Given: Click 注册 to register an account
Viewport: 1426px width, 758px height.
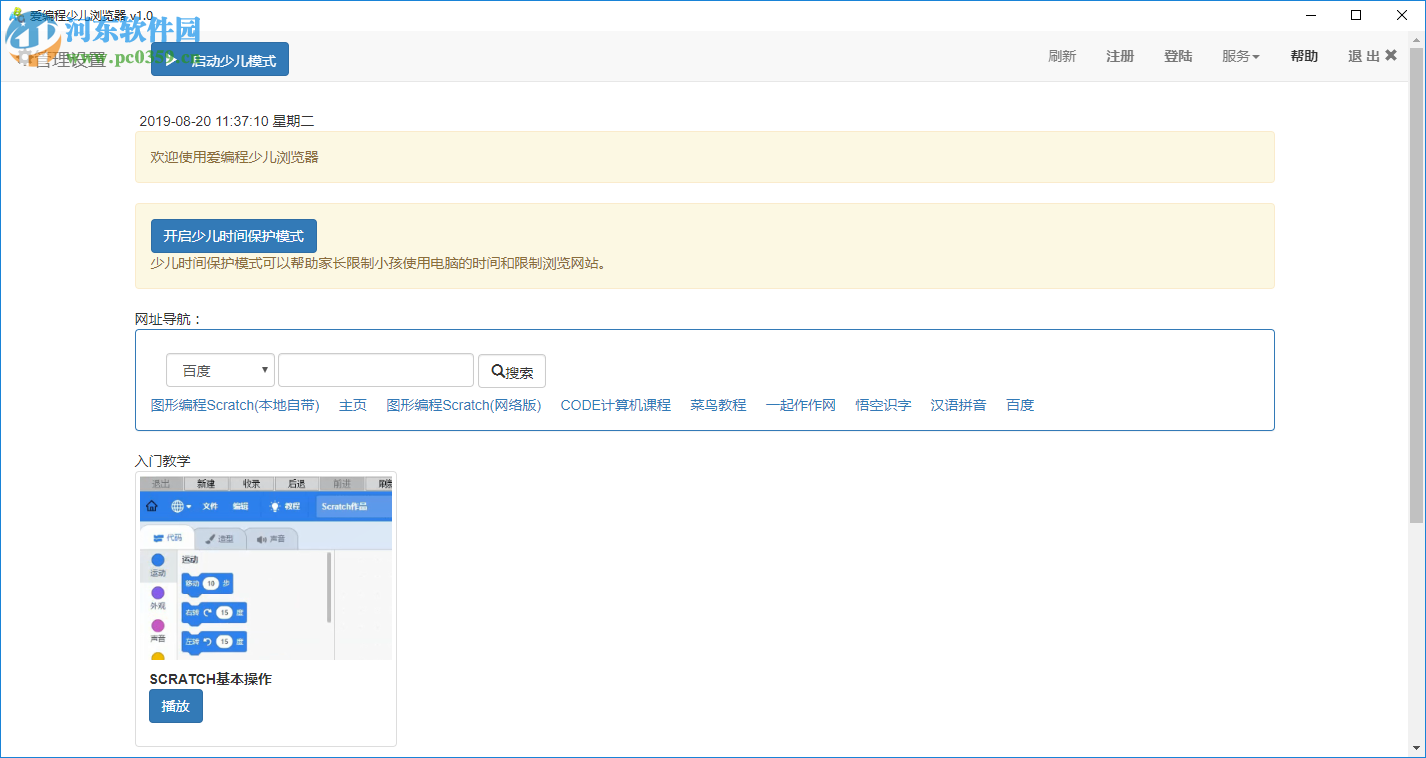Looking at the screenshot, I should coord(1120,56).
